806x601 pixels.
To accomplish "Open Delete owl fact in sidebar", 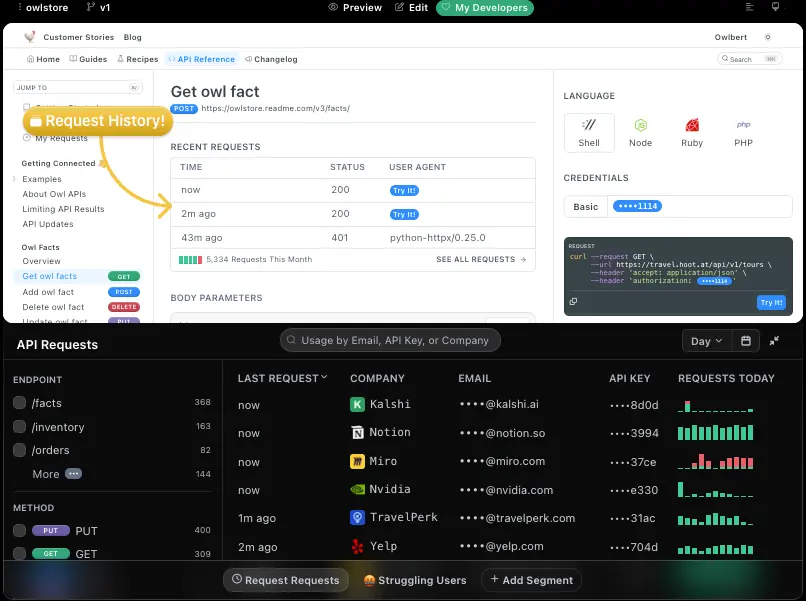I will 53,307.
